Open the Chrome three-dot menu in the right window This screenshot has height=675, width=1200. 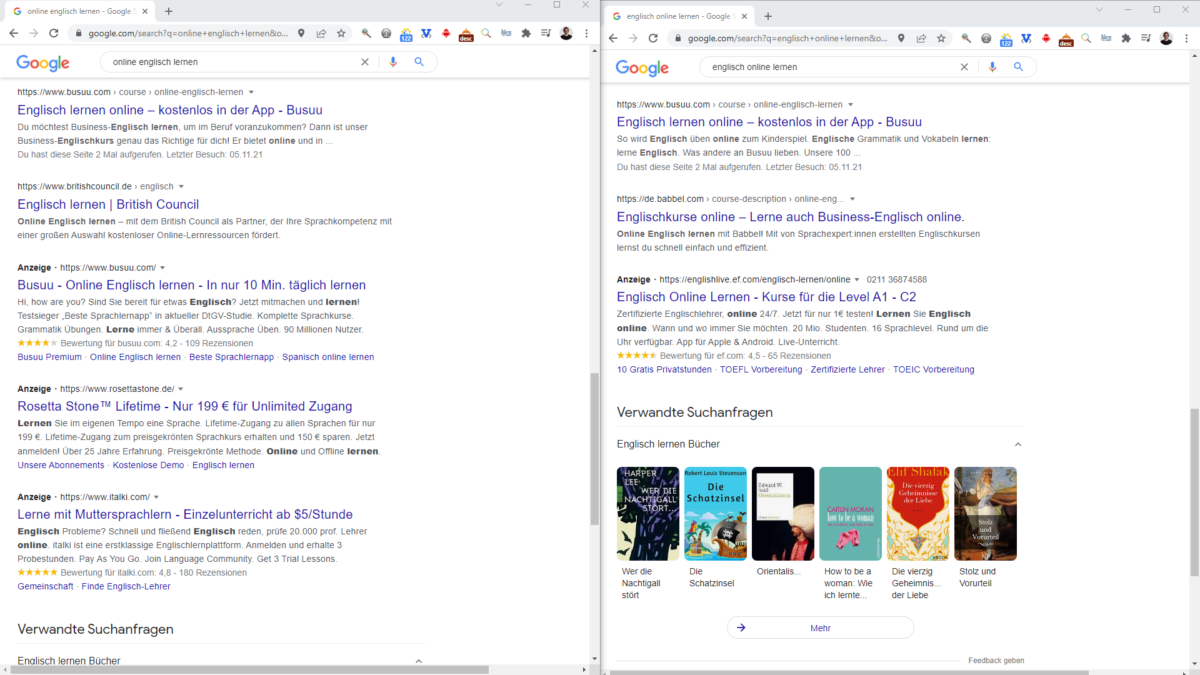[1186, 38]
